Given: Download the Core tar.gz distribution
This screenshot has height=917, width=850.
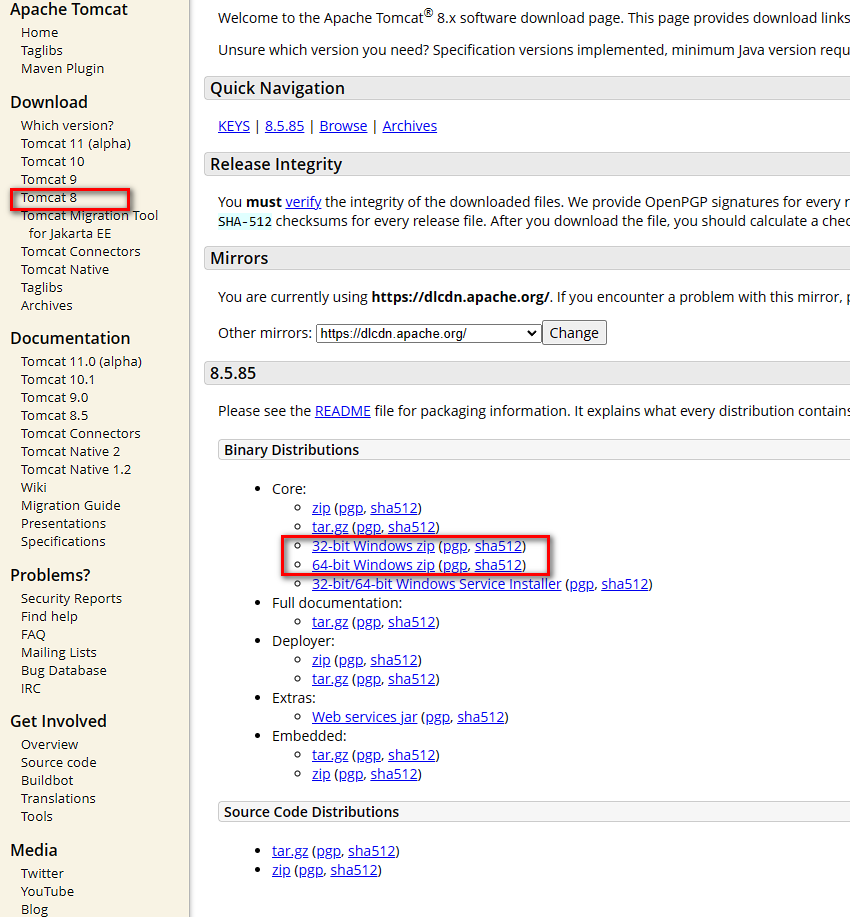Looking at the screenshot, I should 330,527.
